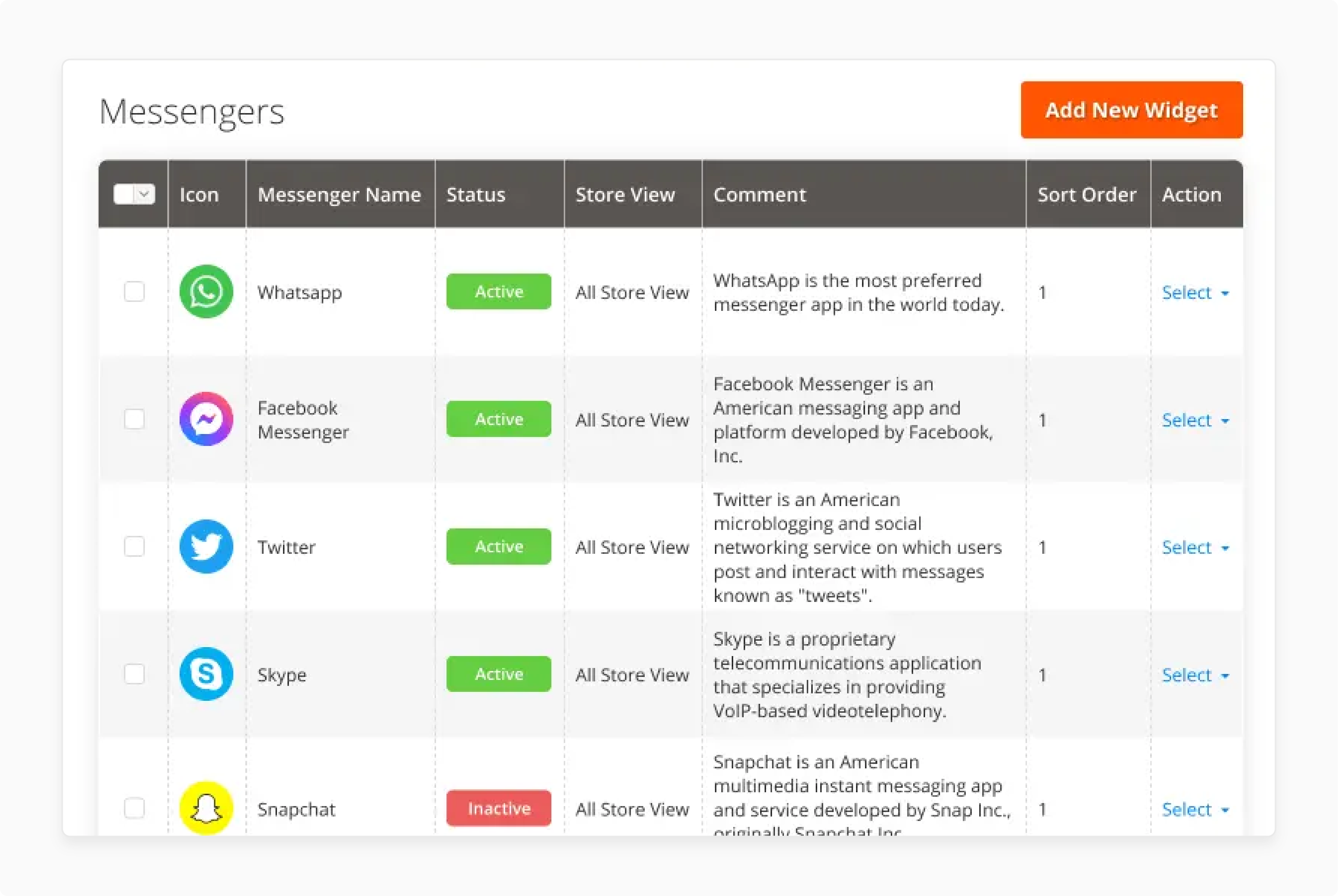
Task: Click Twitter's Active status badge
Action: [x=498, y=546]
